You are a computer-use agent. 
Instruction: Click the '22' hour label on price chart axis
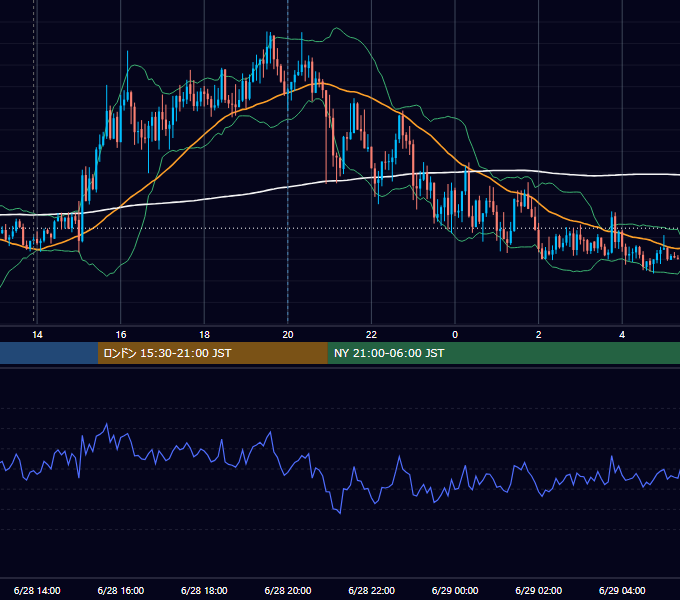pos(371,335)
